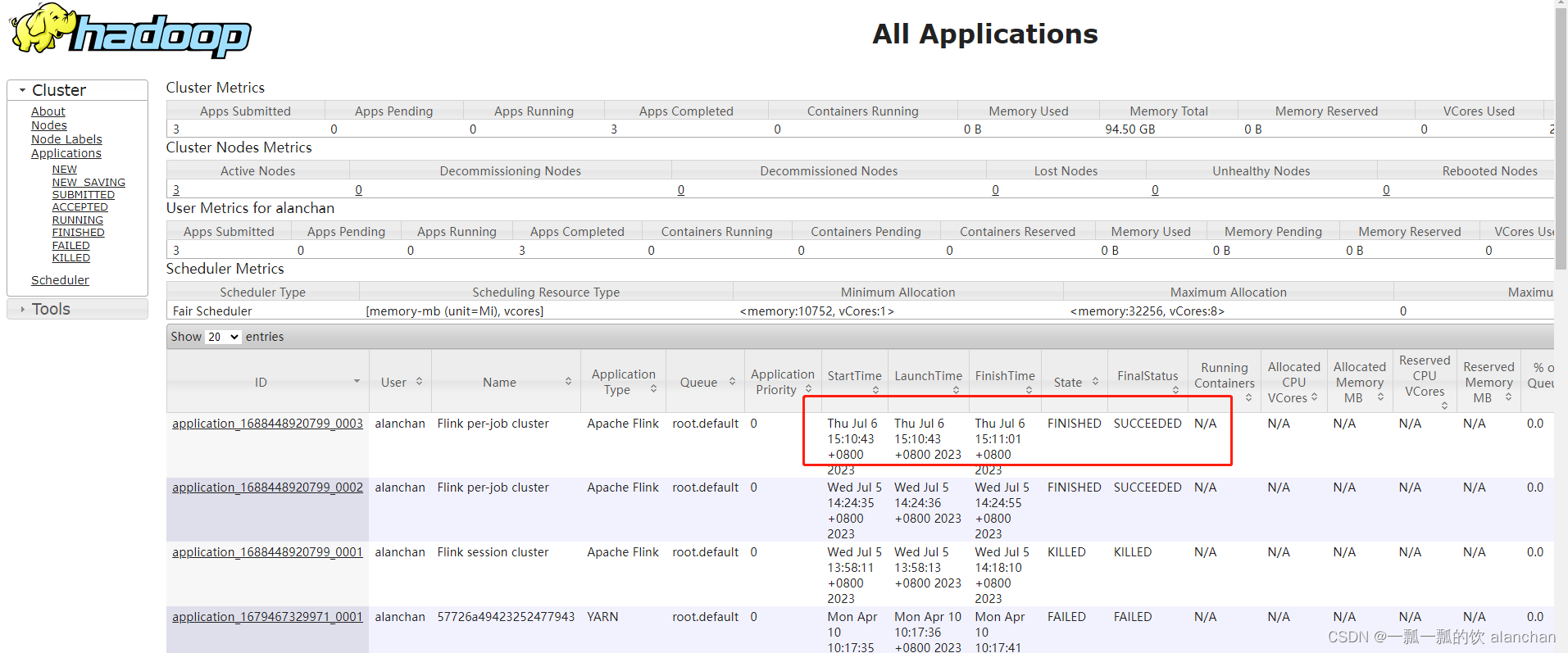Select Memory Total value 94.50 GB

click(1130, 129)
